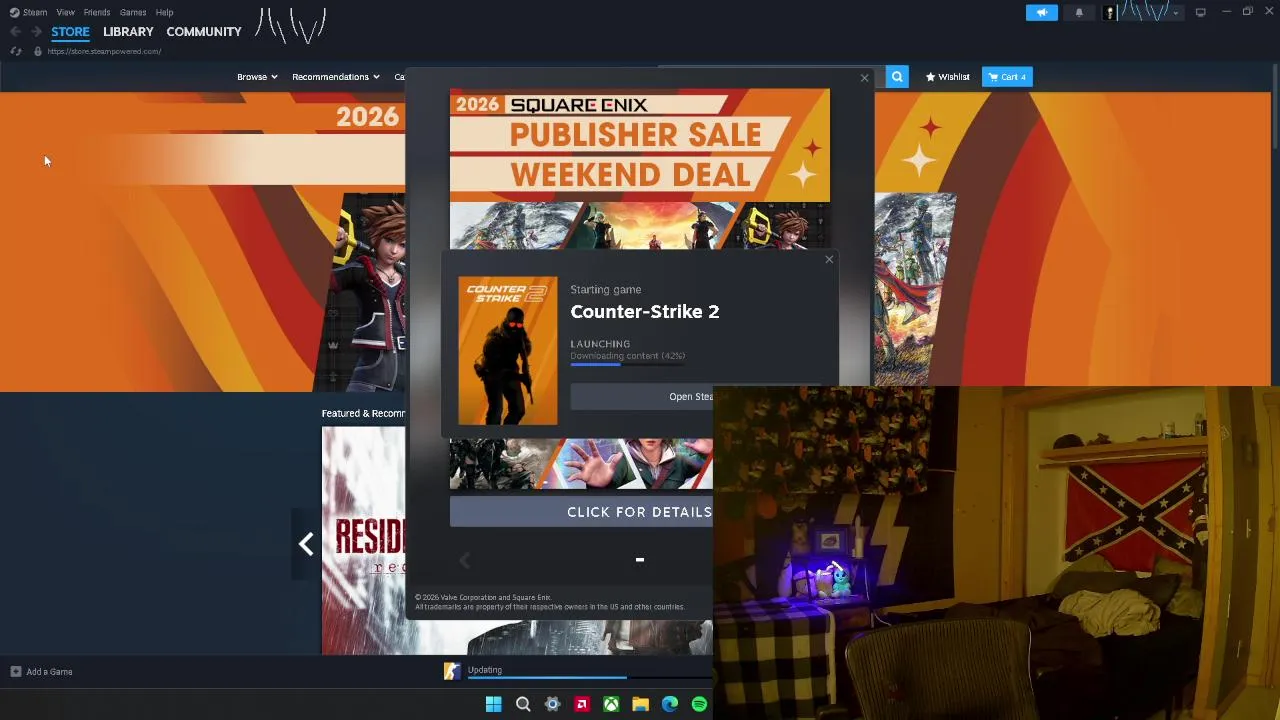Screen dimensions: 1280x720
Task: Click the Steam logo menu
Action: tap(28, 12)
